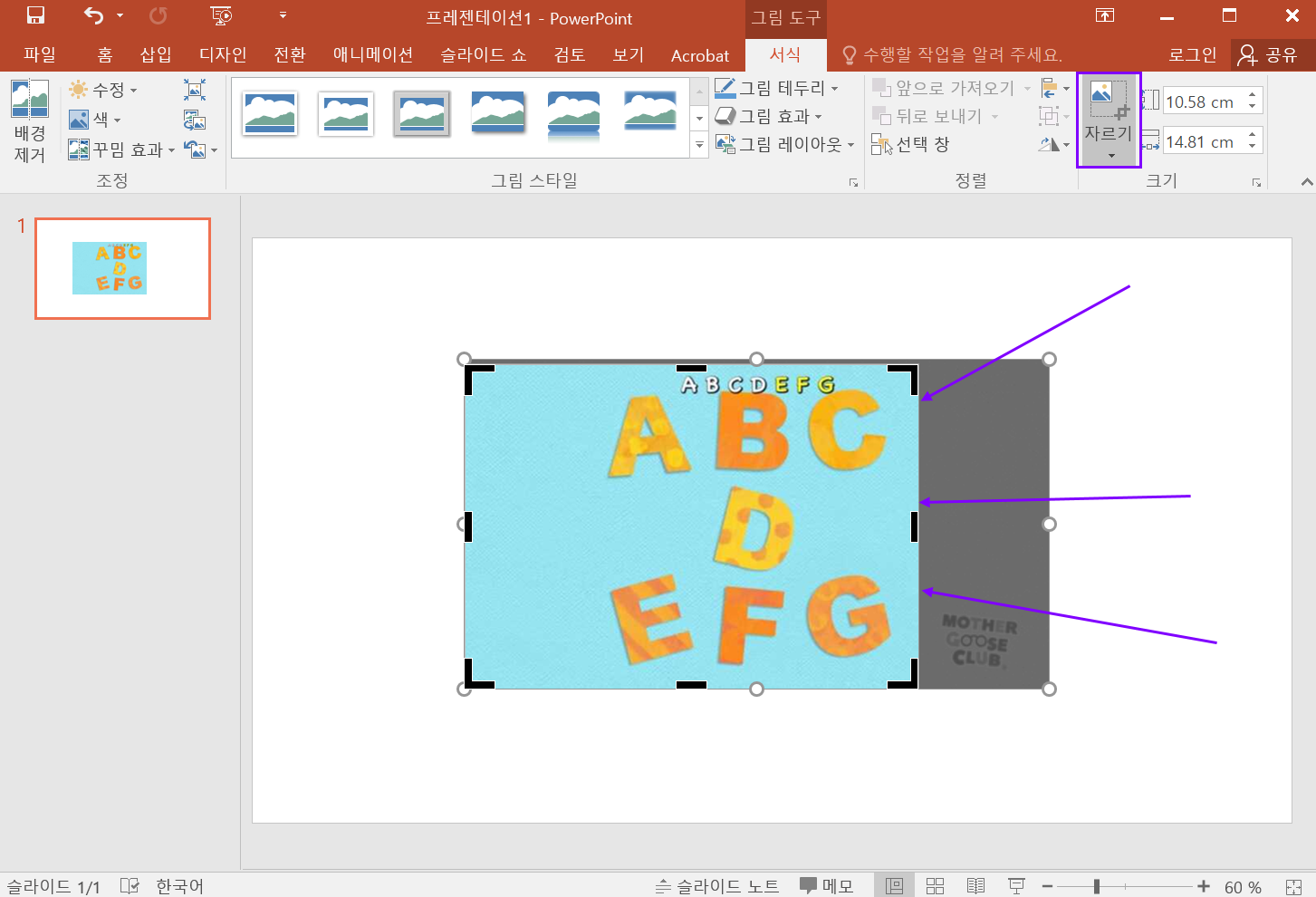The height and width of the screenshot is (897, 1316).
Task: Increase the picture height with up spinner
Action: 1253,94
